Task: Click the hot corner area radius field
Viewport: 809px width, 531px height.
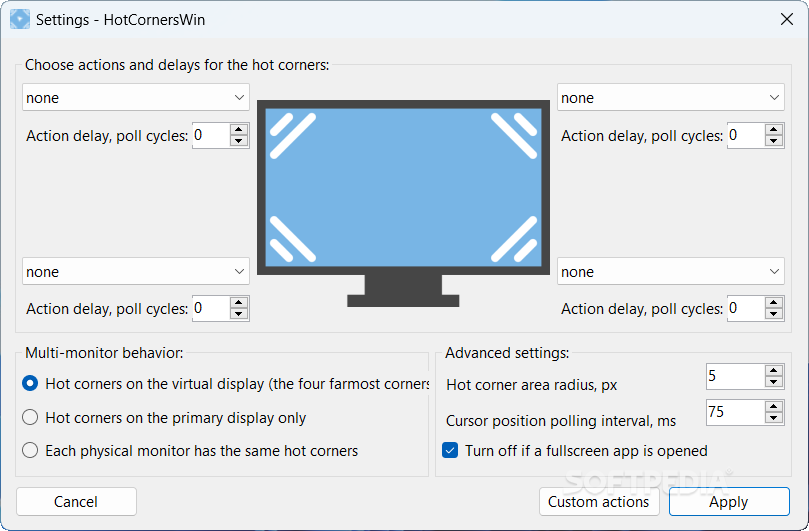Action: 736,376
